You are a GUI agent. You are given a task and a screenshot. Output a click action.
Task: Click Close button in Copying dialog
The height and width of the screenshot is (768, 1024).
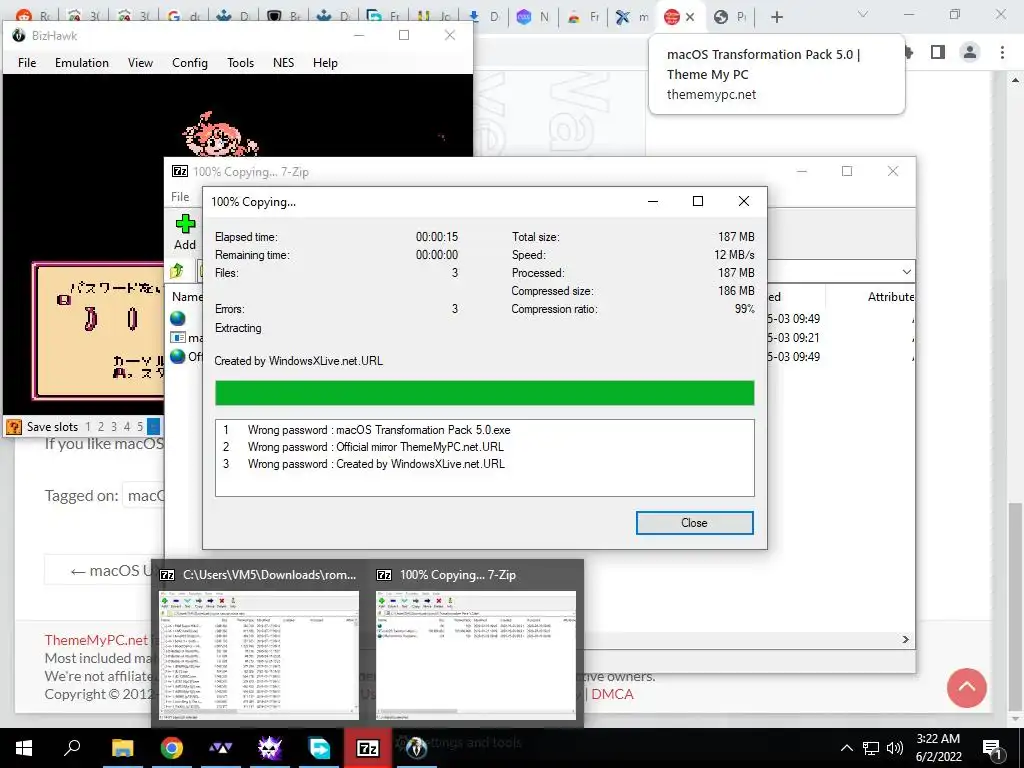694,522
